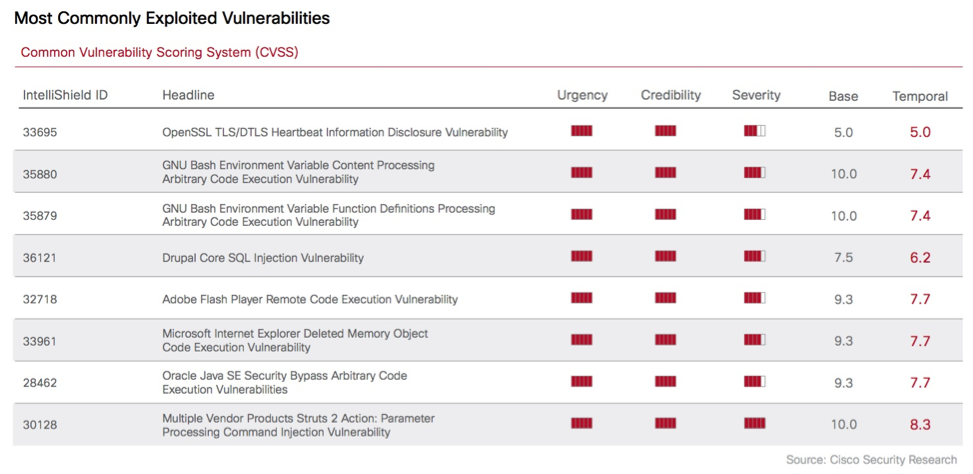This screenshot has width=973, height=474.
Task: Click IntelliShield ID 30128
Action: [x=40, y=425]
